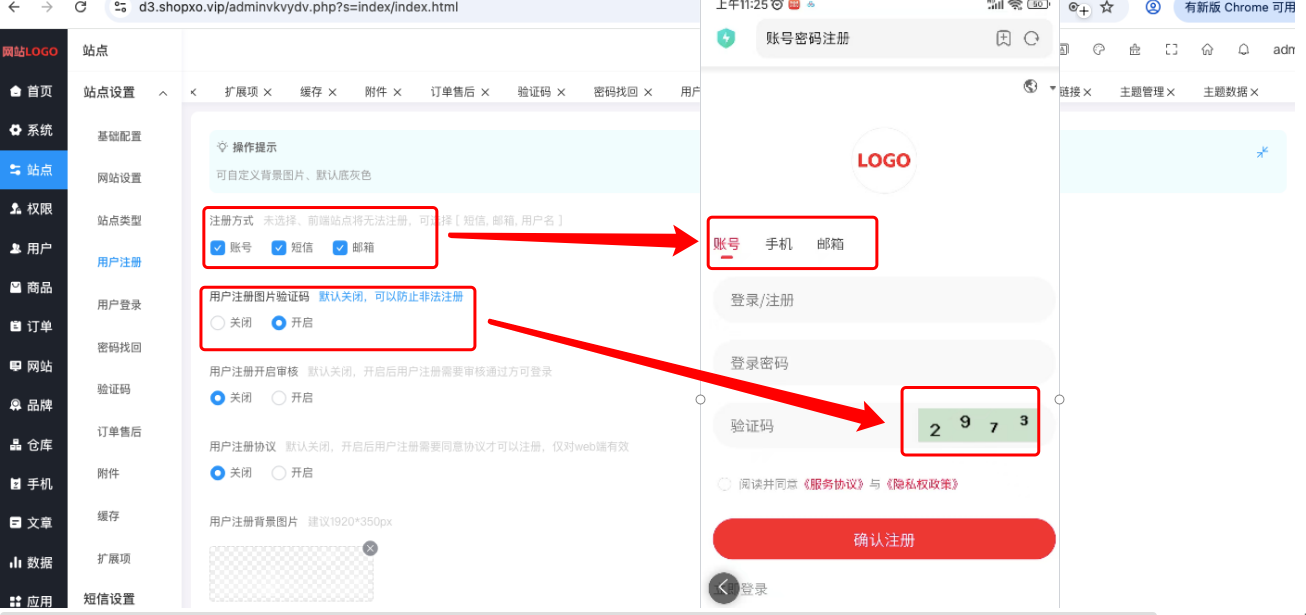This screenshot has width=1306, height=615.
Task: Click the 用户注册背景图片 upload thumbnail
Action: [x=291, y=573]
